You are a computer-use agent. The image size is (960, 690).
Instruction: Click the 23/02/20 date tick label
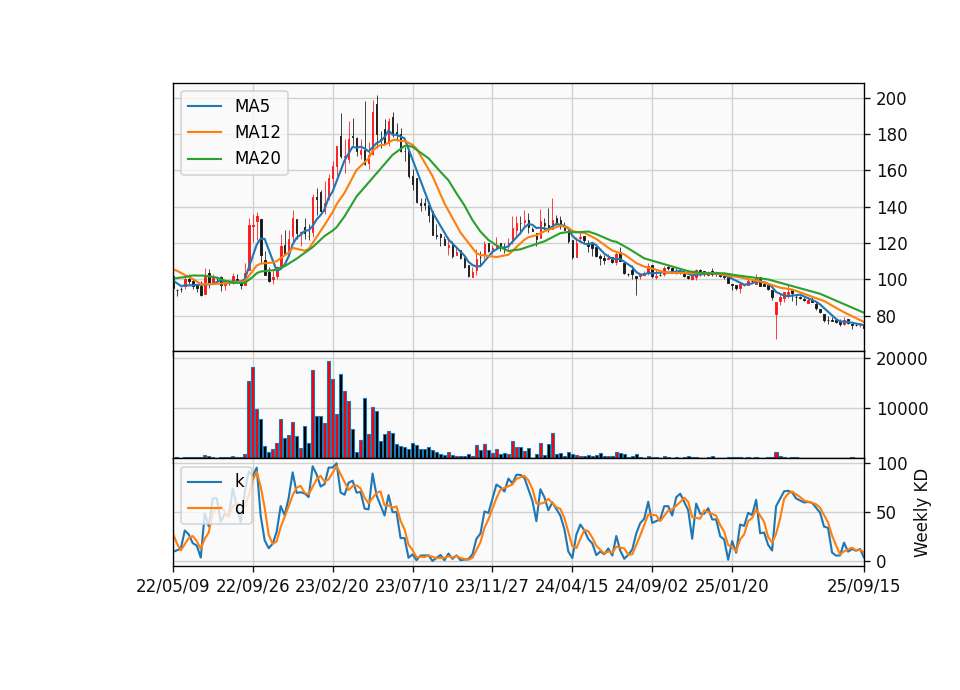332,586
